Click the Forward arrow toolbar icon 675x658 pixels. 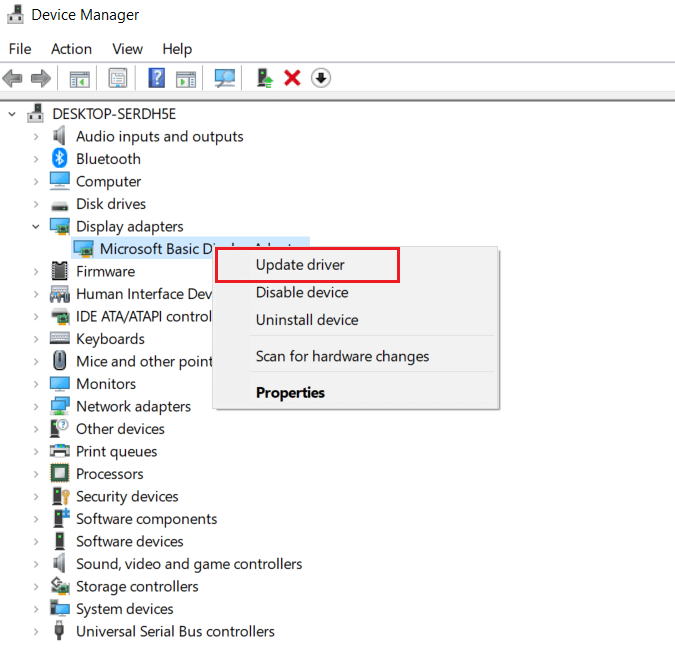click(x=41, y=78)
